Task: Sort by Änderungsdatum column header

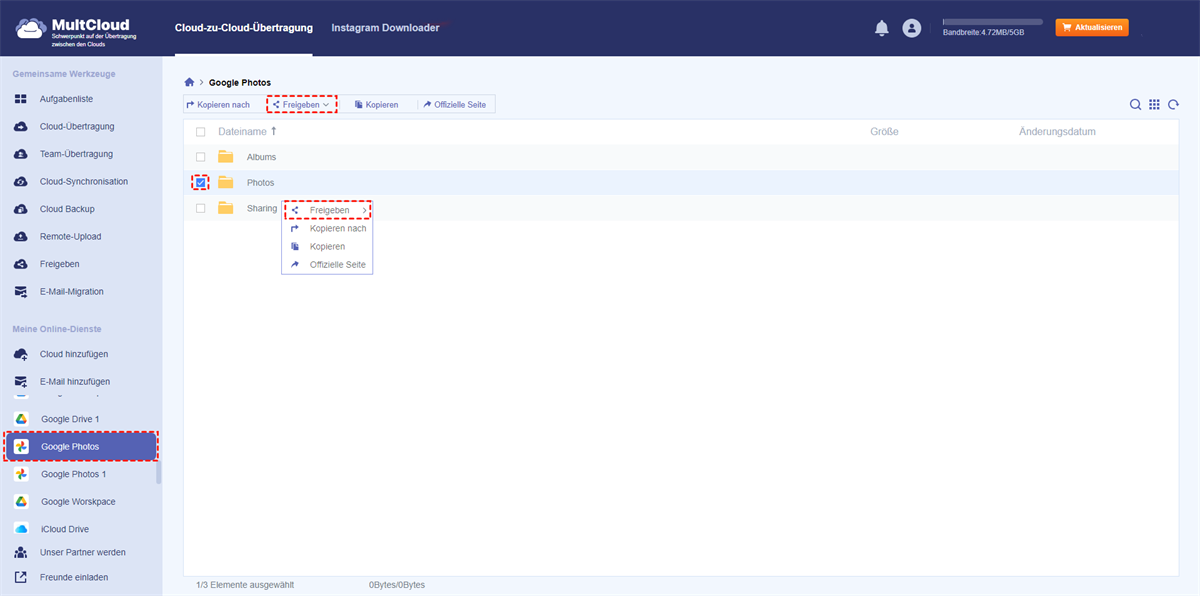Action: [x=1057, y=132]
